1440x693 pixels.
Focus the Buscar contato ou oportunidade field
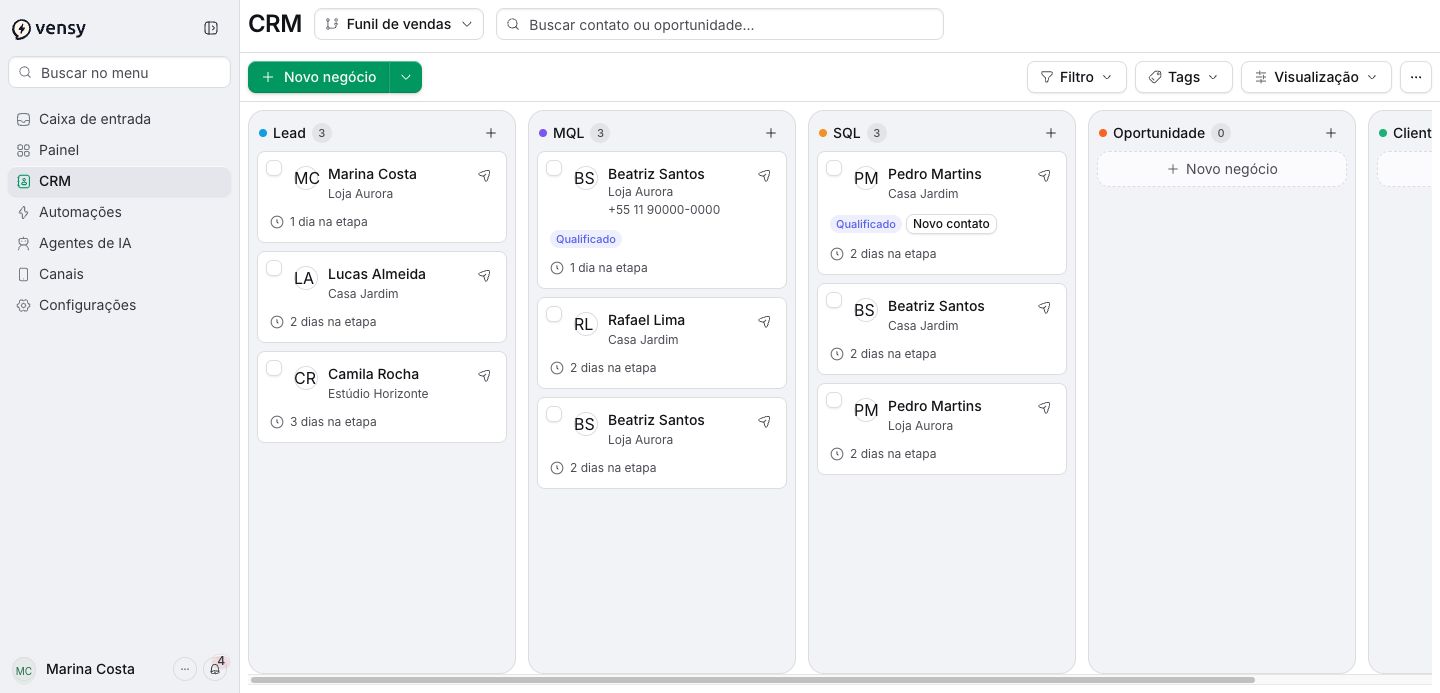(x=720, y=24)
